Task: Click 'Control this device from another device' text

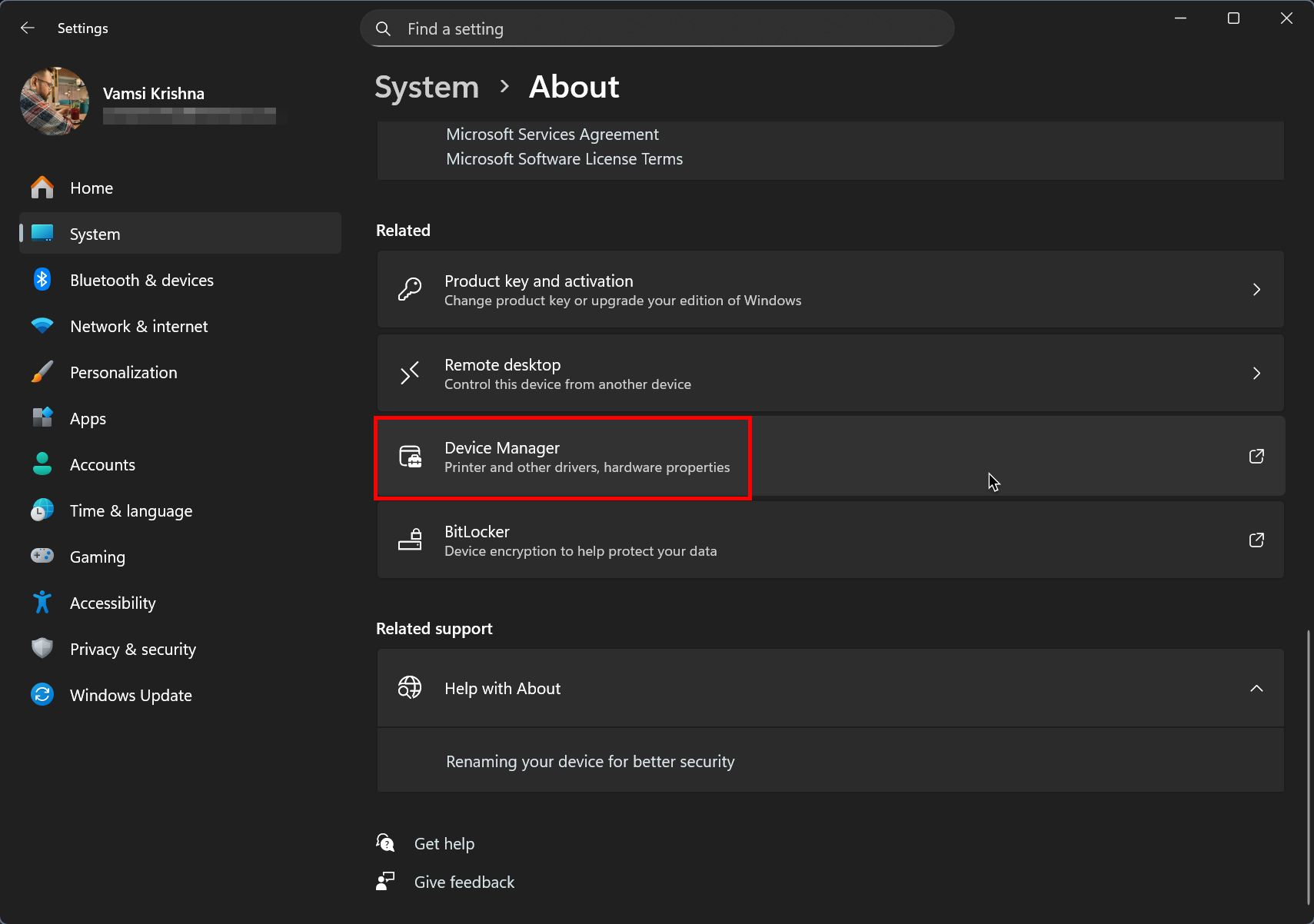Action: pyautogui.click(x=567, y=384)
